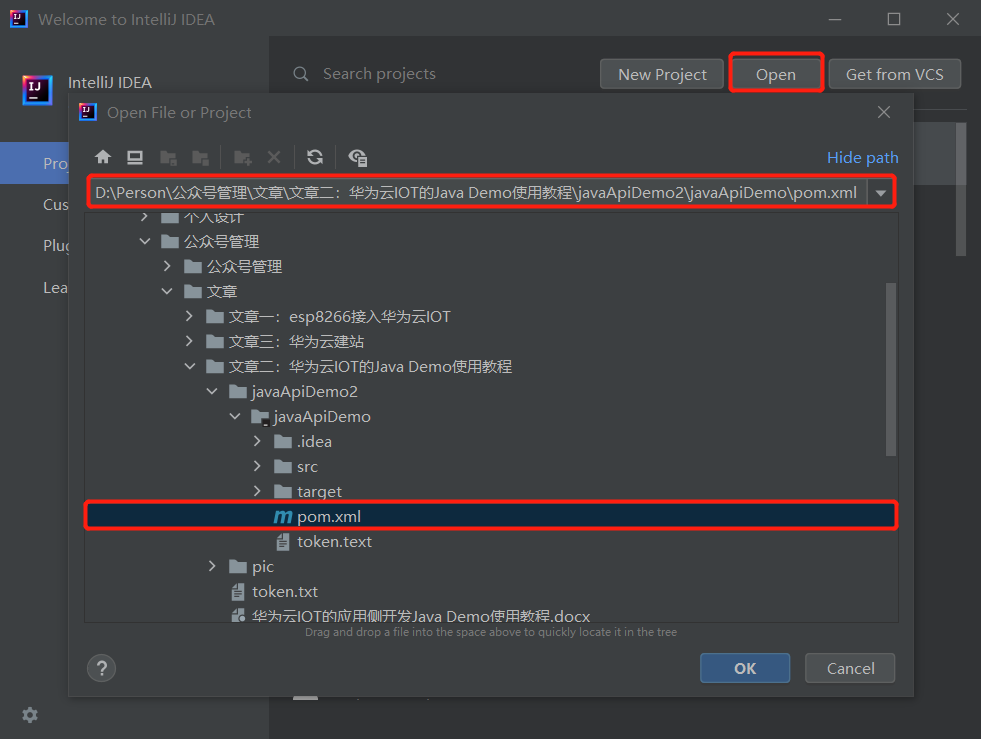This screenshot has width=981, height=739.
Task: Confirm with the OK button
Action: point(745,668)
